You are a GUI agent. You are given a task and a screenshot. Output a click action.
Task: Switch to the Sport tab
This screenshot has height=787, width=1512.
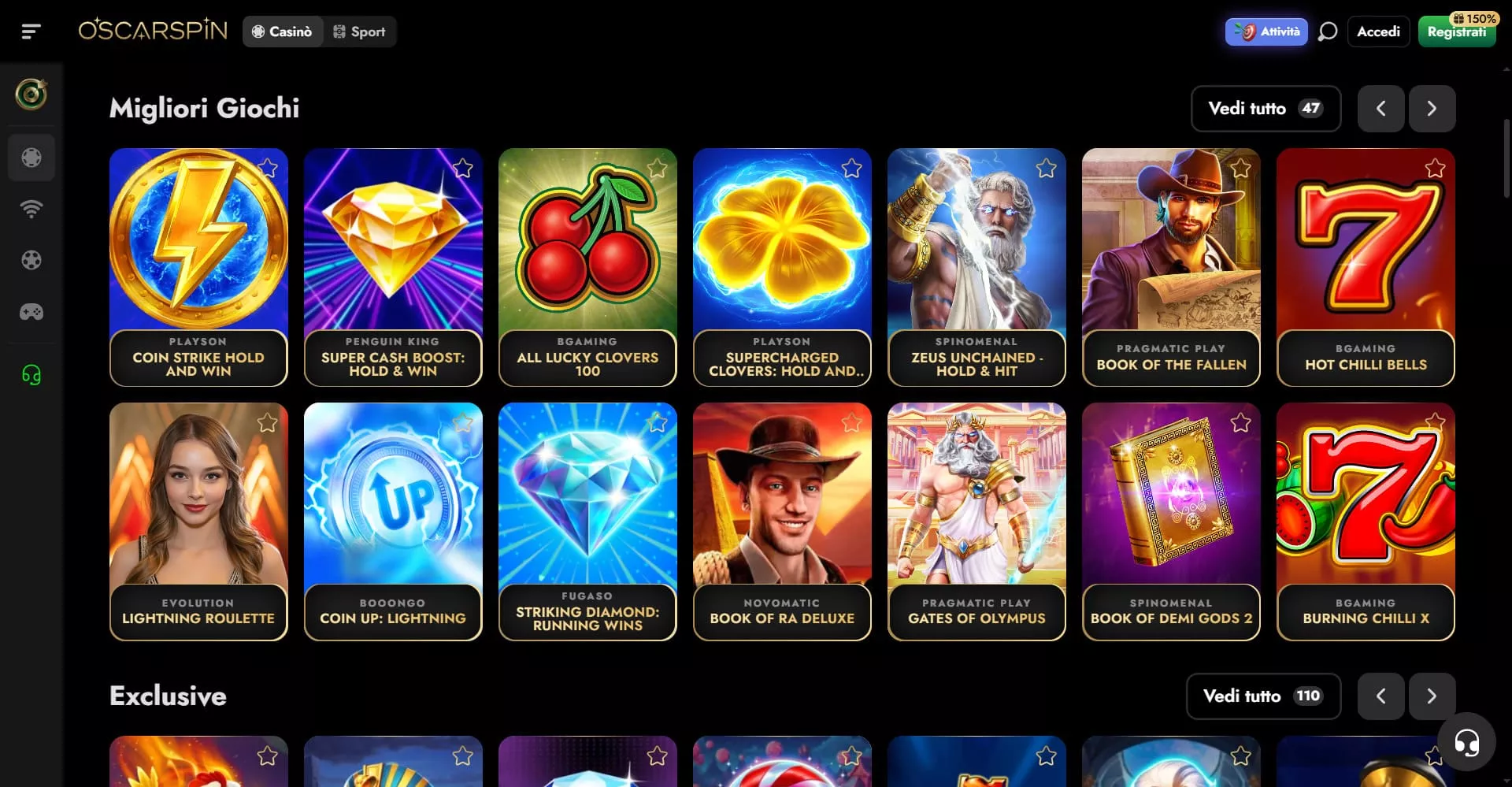pos(359,32)
